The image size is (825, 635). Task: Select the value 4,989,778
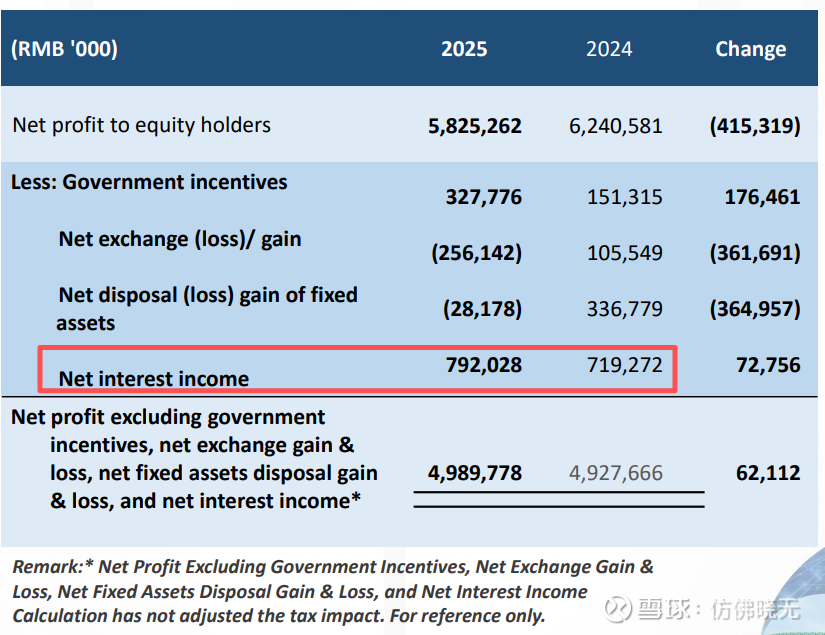(475, 473)
